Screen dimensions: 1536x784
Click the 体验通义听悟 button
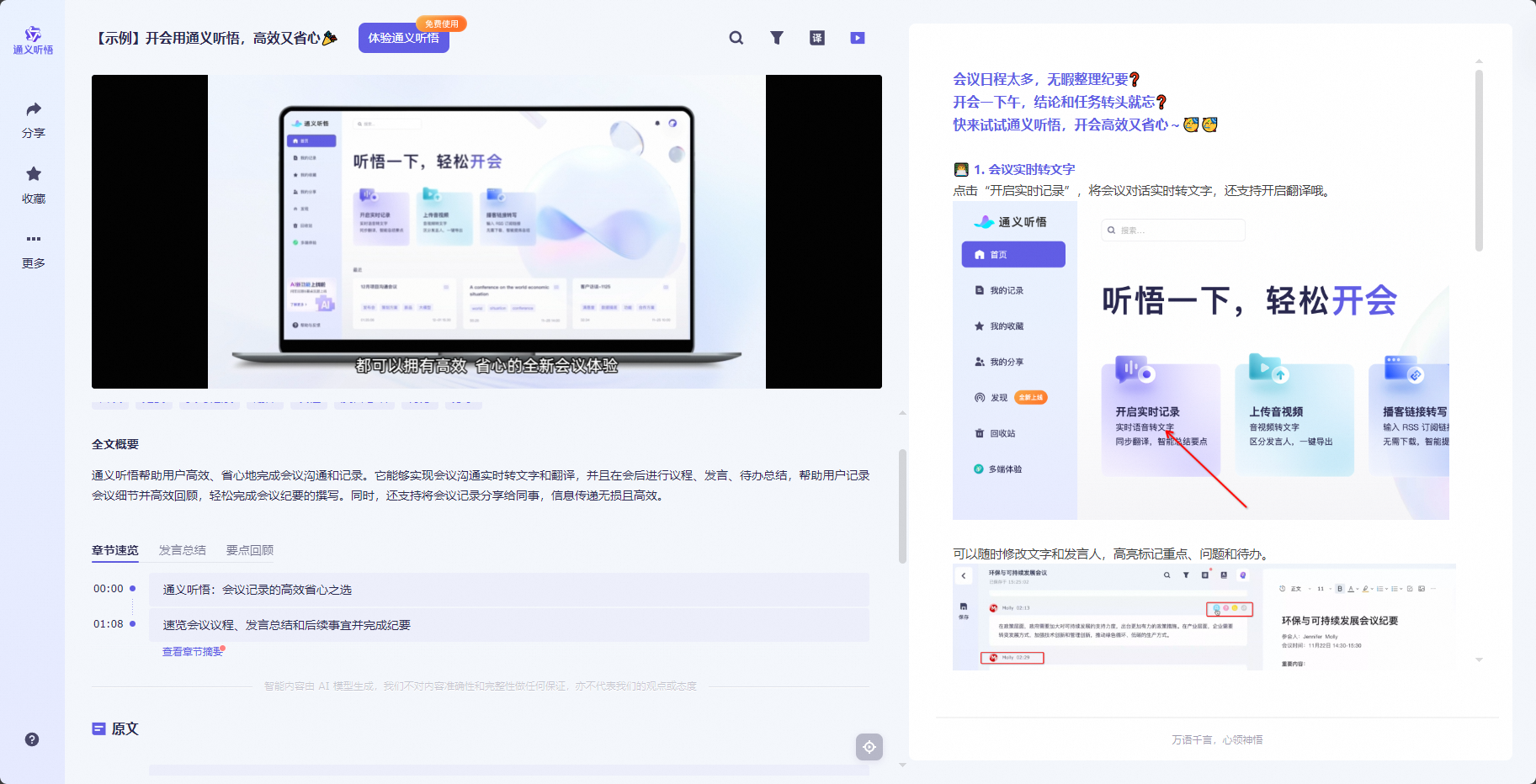pos(403,38)
